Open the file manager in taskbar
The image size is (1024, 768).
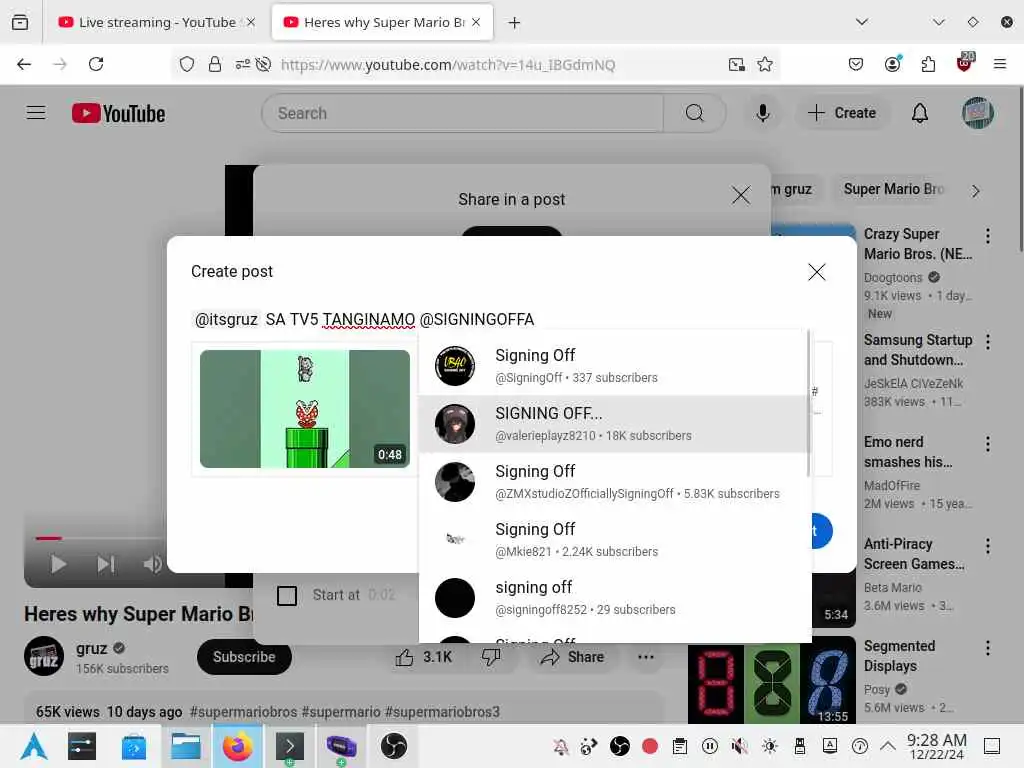[185, 746]
